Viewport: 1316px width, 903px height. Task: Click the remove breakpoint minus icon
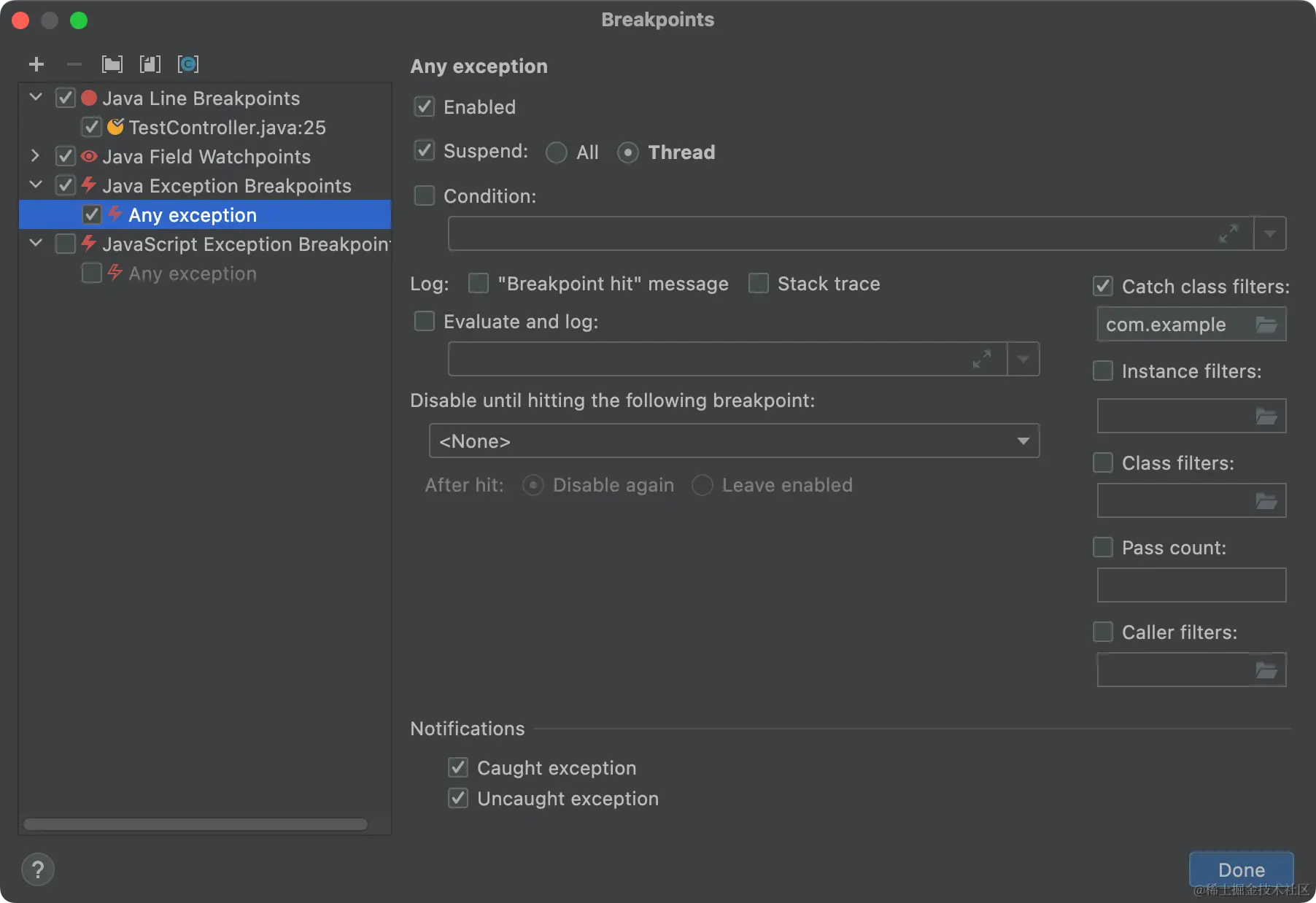coord(74,65)
